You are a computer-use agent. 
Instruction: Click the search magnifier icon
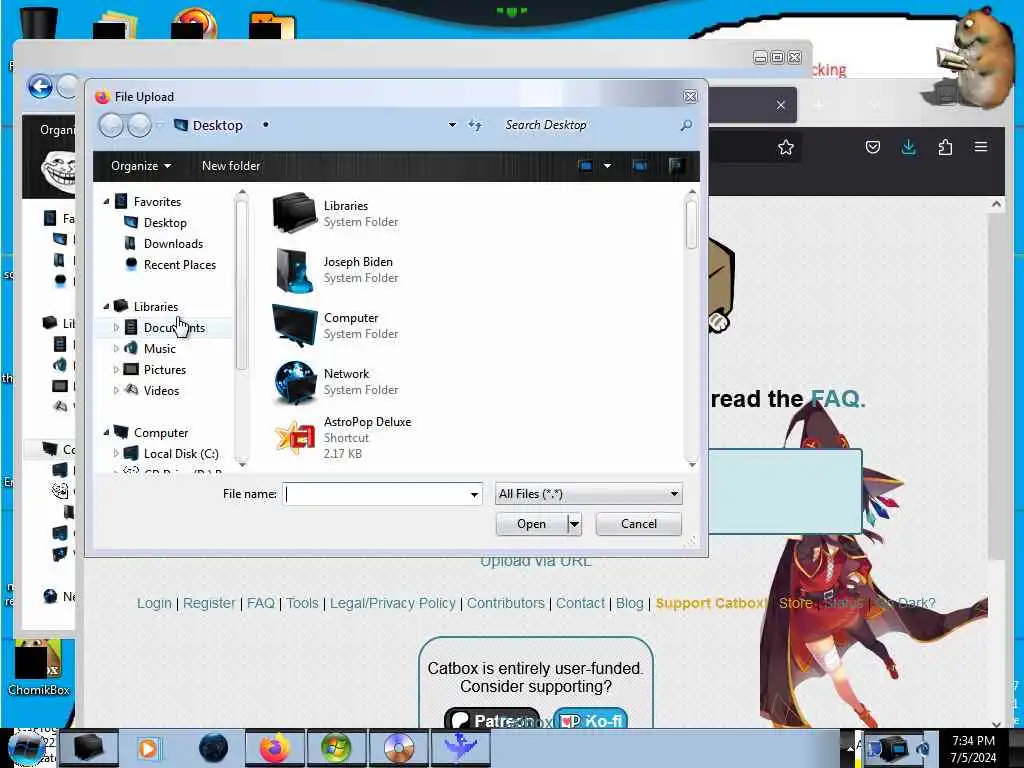coord(686,125)
